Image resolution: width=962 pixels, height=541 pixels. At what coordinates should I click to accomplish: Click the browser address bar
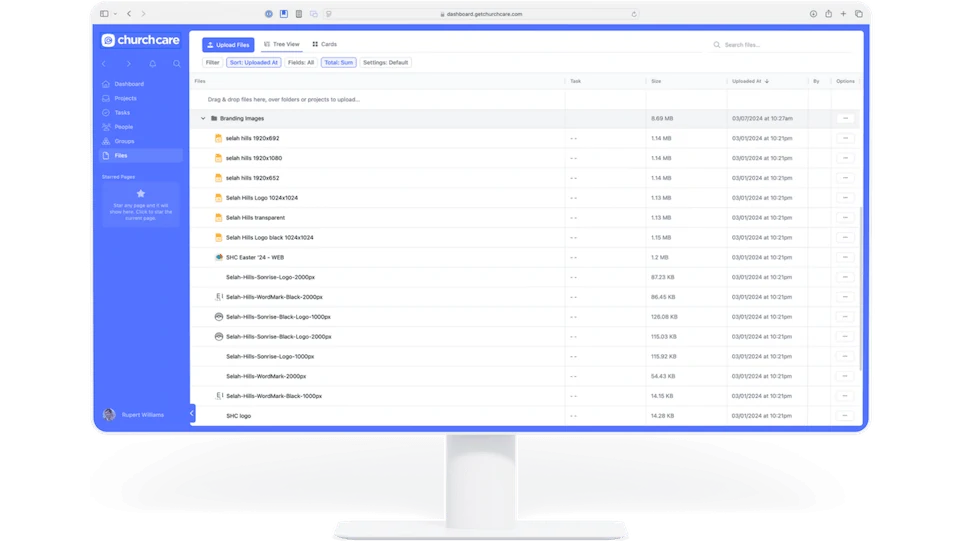coord(483,14)
